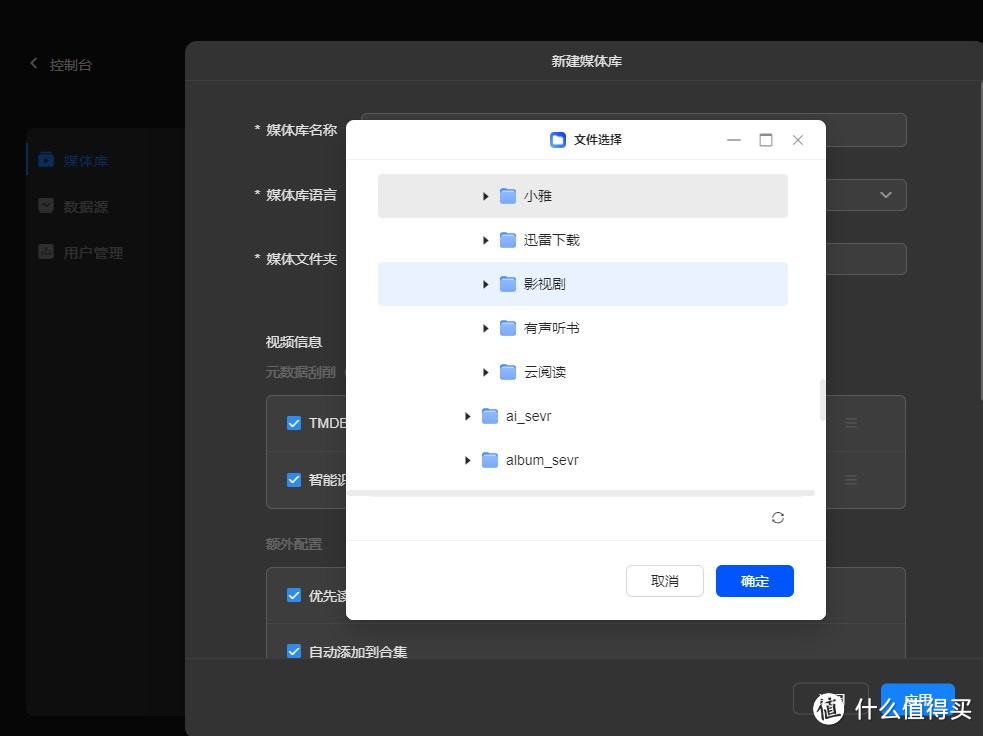This screenshot has height=736, width=983.
Task: Select the 云阅读 folder name
Action: [x=545, y=372]
